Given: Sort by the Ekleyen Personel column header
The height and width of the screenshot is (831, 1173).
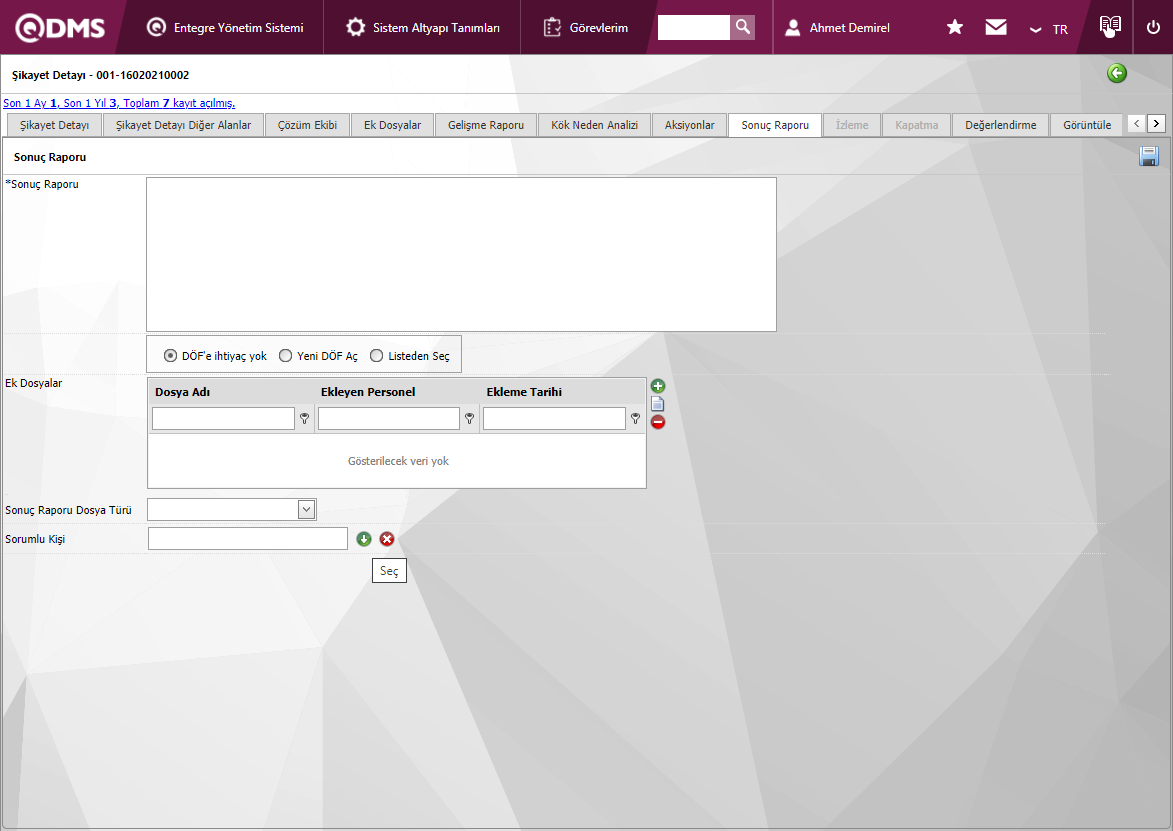Looking at the screenshot, I should point(368,392).
